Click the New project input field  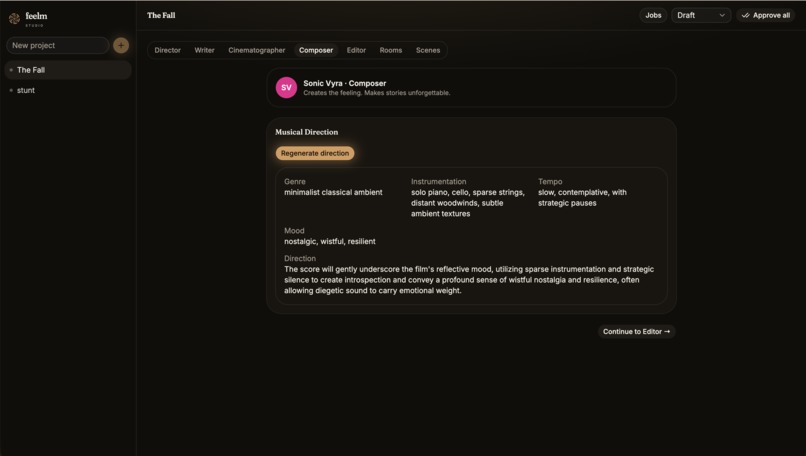coord(58,45)
